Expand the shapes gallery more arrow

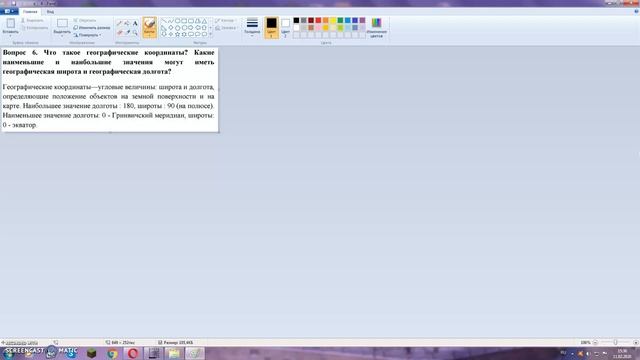point(211,34)
